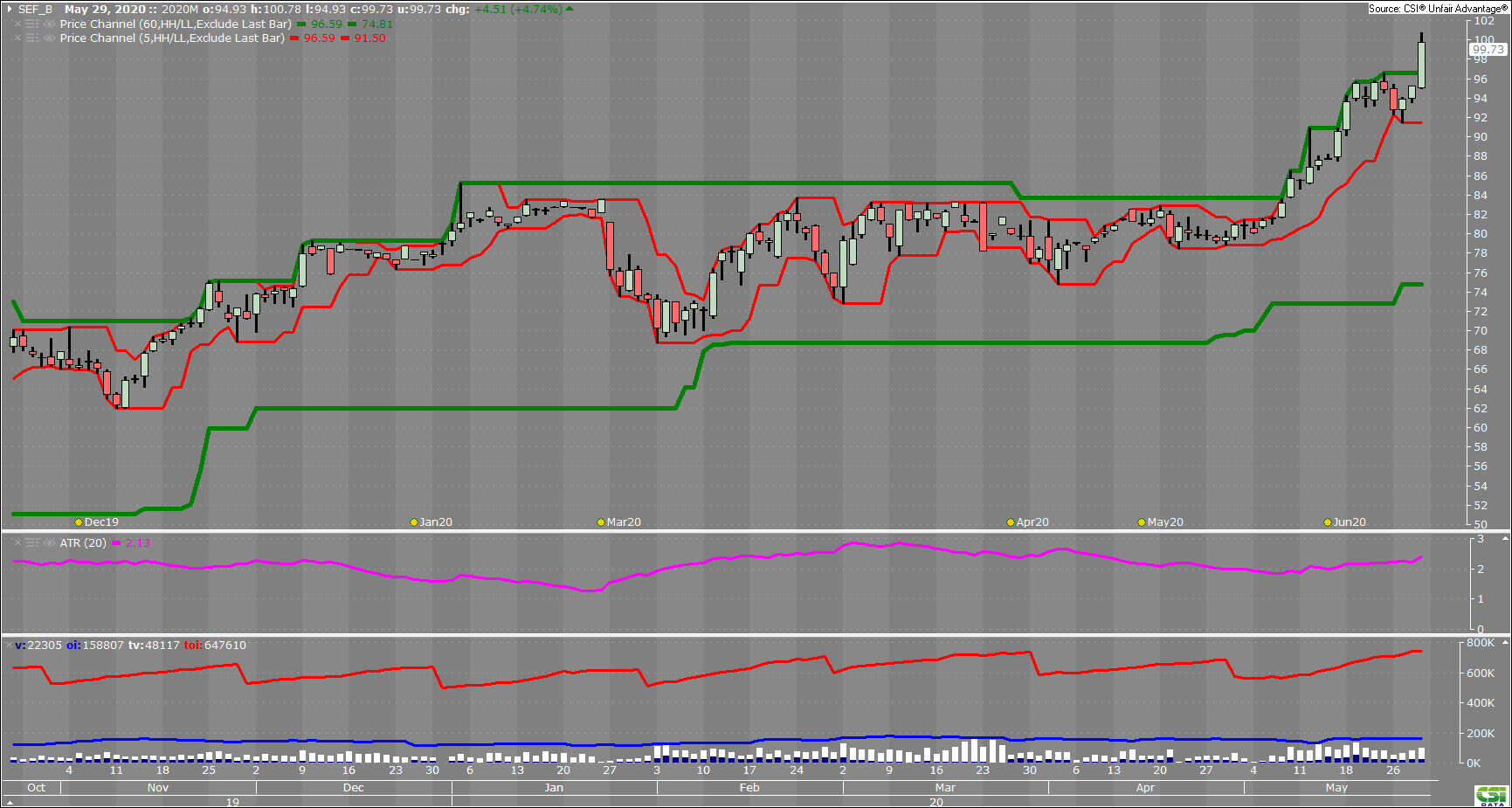Collapse the volume pane using the scale arrow
Image resolution: width=1512 pixels, height=808 pixels.
pos(1505,642)
